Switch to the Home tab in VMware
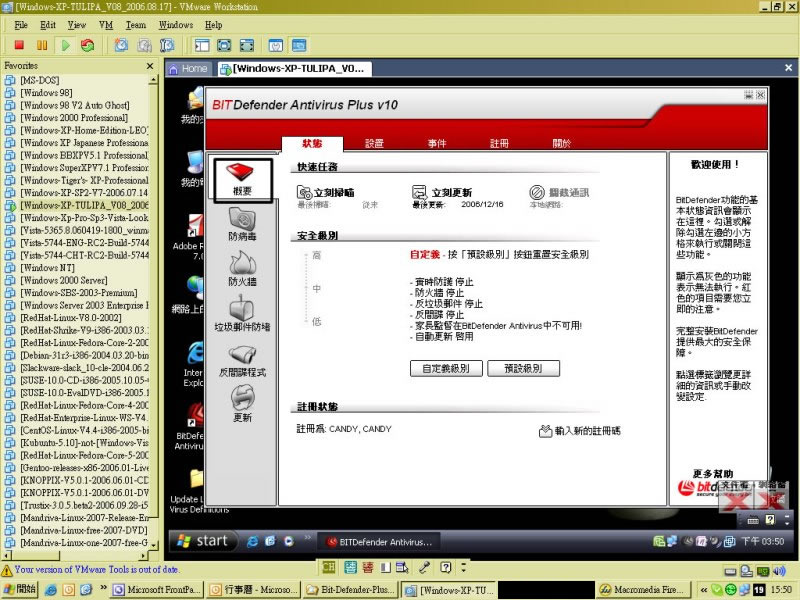This screenshot has height=600, width=800. [x=188, y=68]
